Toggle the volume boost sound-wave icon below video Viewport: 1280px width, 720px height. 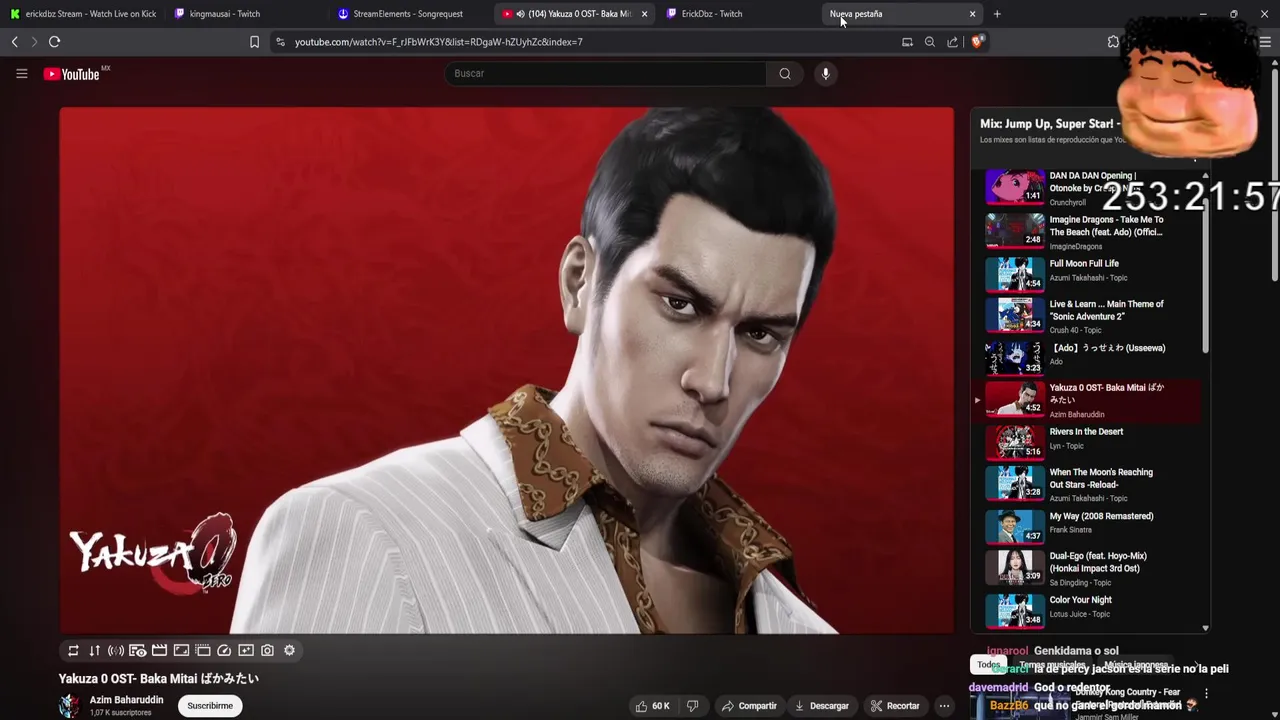point(116,650)
